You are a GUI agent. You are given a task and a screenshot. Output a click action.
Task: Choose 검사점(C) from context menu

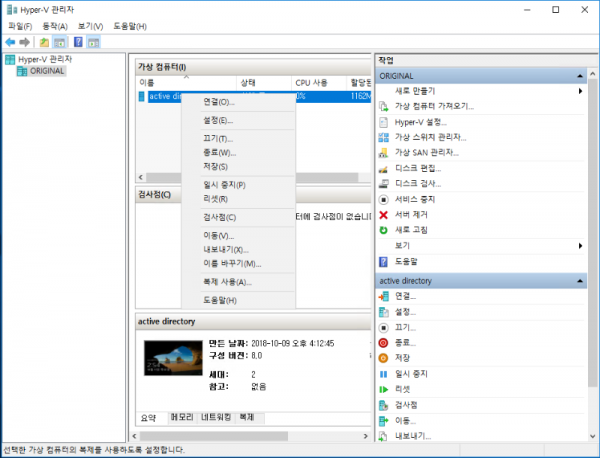[238, 217]
